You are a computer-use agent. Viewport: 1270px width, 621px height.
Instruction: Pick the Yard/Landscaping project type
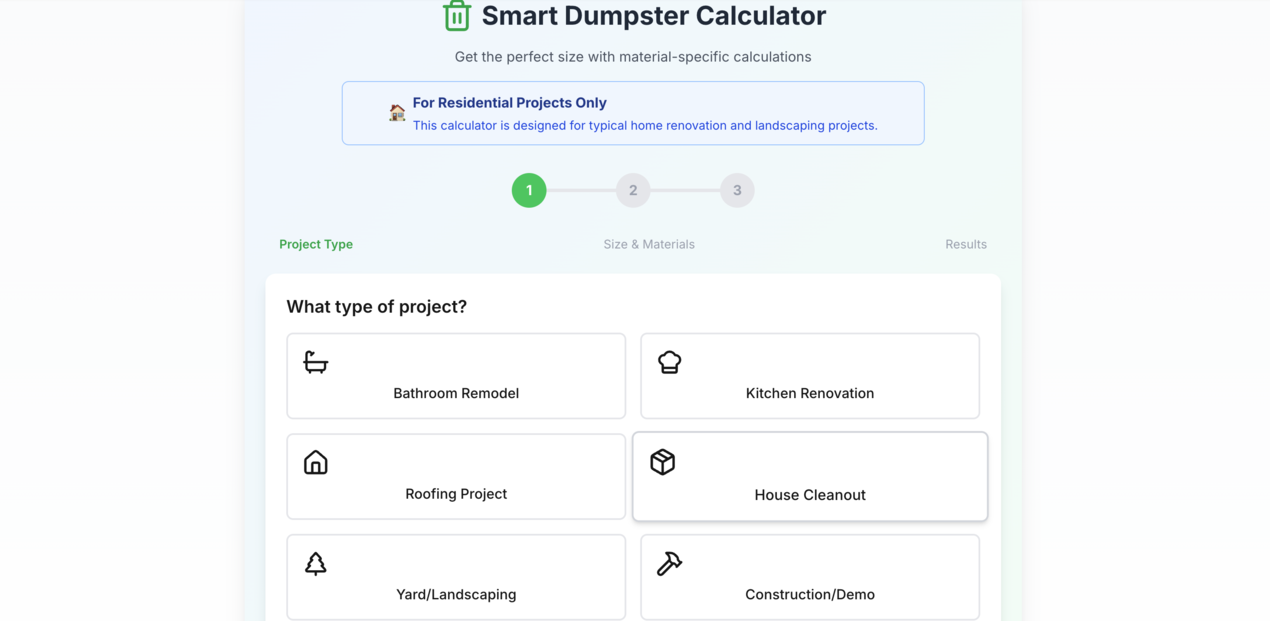pos(456,577)
